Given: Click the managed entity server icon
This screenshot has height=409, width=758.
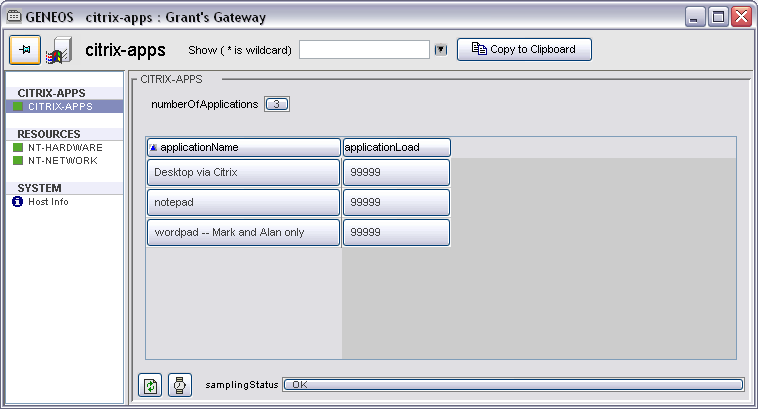Looking at the screenshot, I should [59, 50].
